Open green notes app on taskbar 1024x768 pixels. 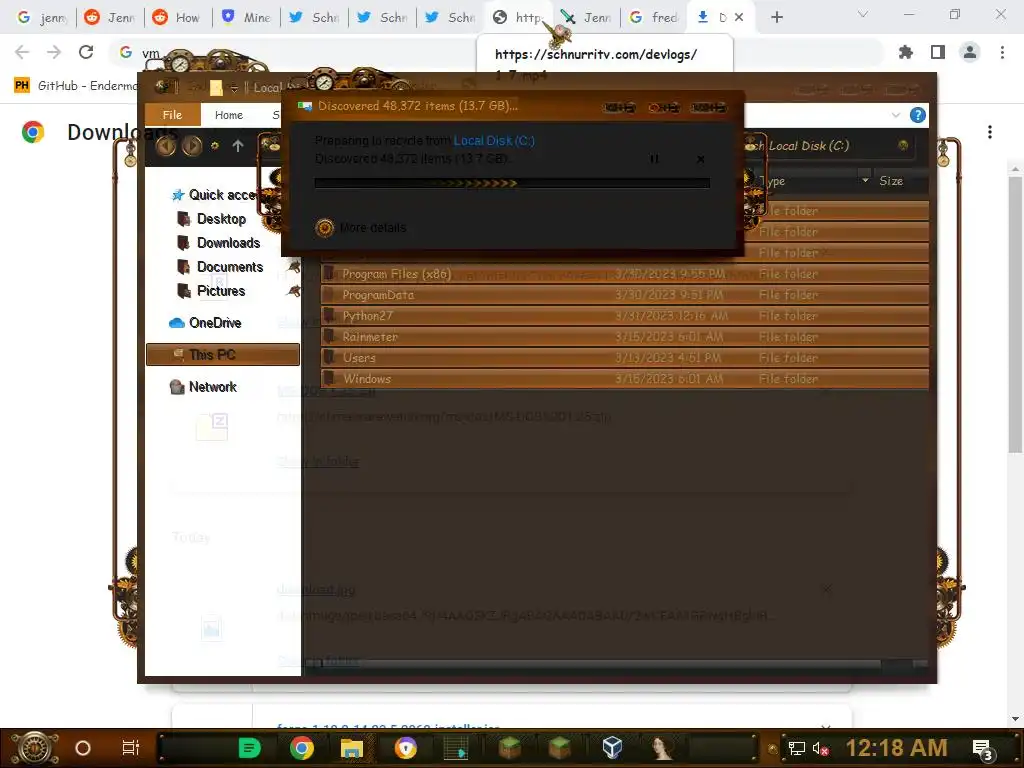coord(249,748)
